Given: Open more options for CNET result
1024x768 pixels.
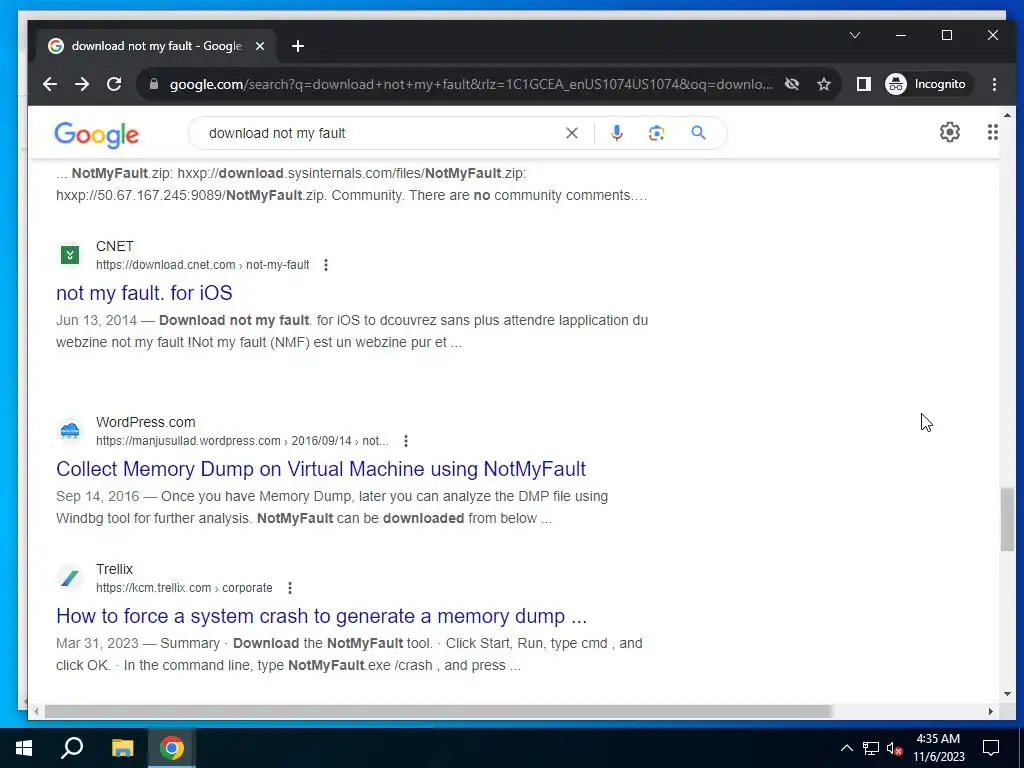Looking at the screenshot, I should point(326,265).
